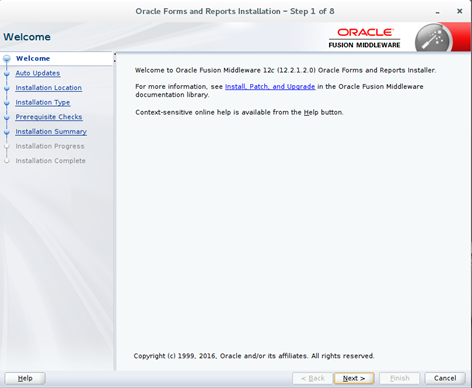Click the sidebar splitter collapse arrows
Image resolution: width=472 pixels, height=388 pixels.
pyautogui.click(x=115, y=57)
